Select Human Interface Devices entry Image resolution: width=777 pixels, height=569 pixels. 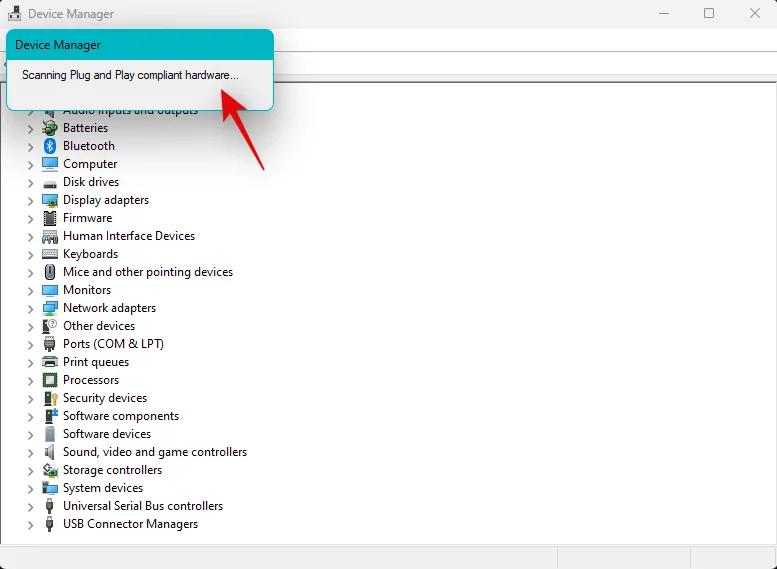[128, 236]
